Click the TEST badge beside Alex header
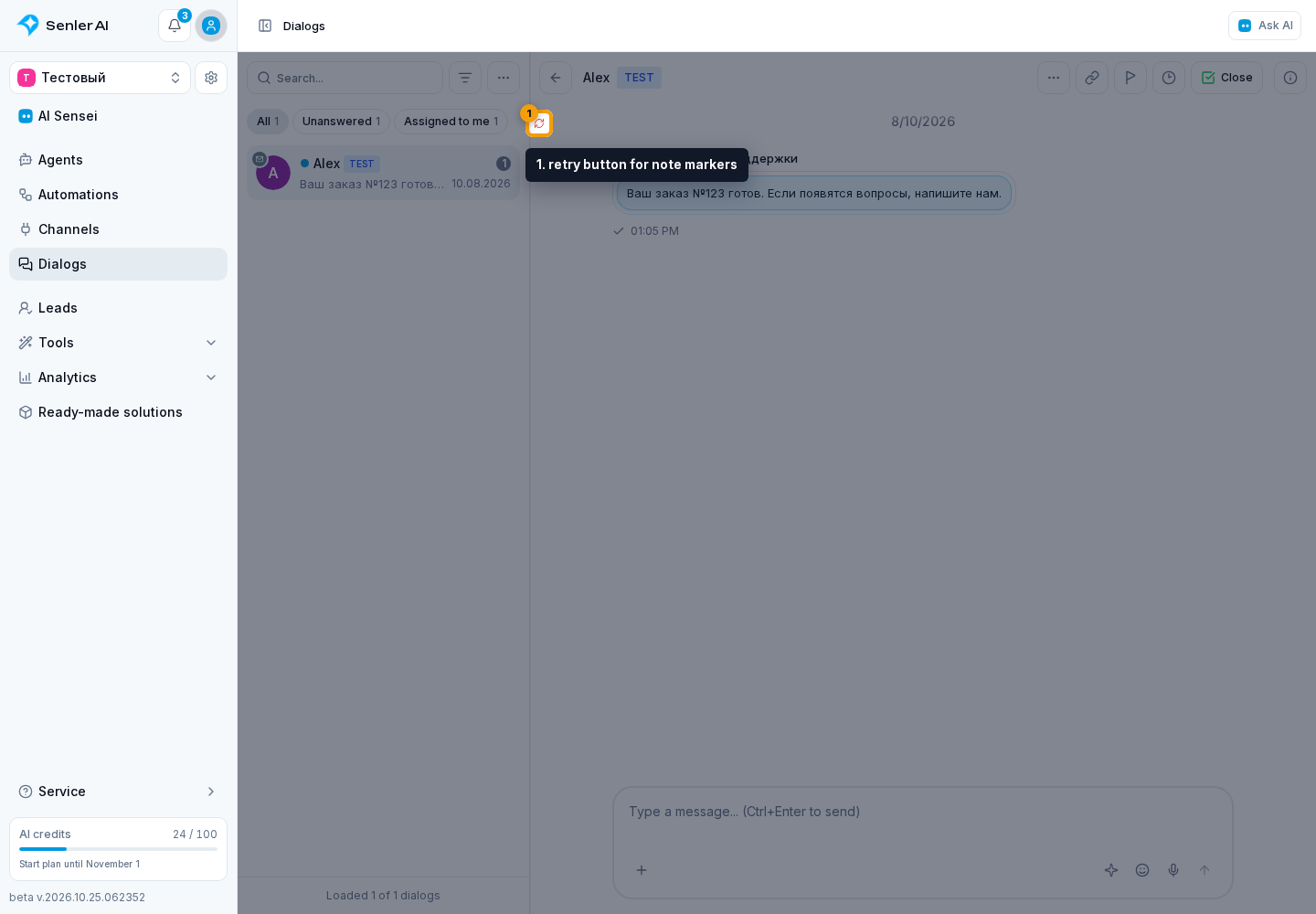The height and width of the screenshot is (914, 1316). click(639, 78)
